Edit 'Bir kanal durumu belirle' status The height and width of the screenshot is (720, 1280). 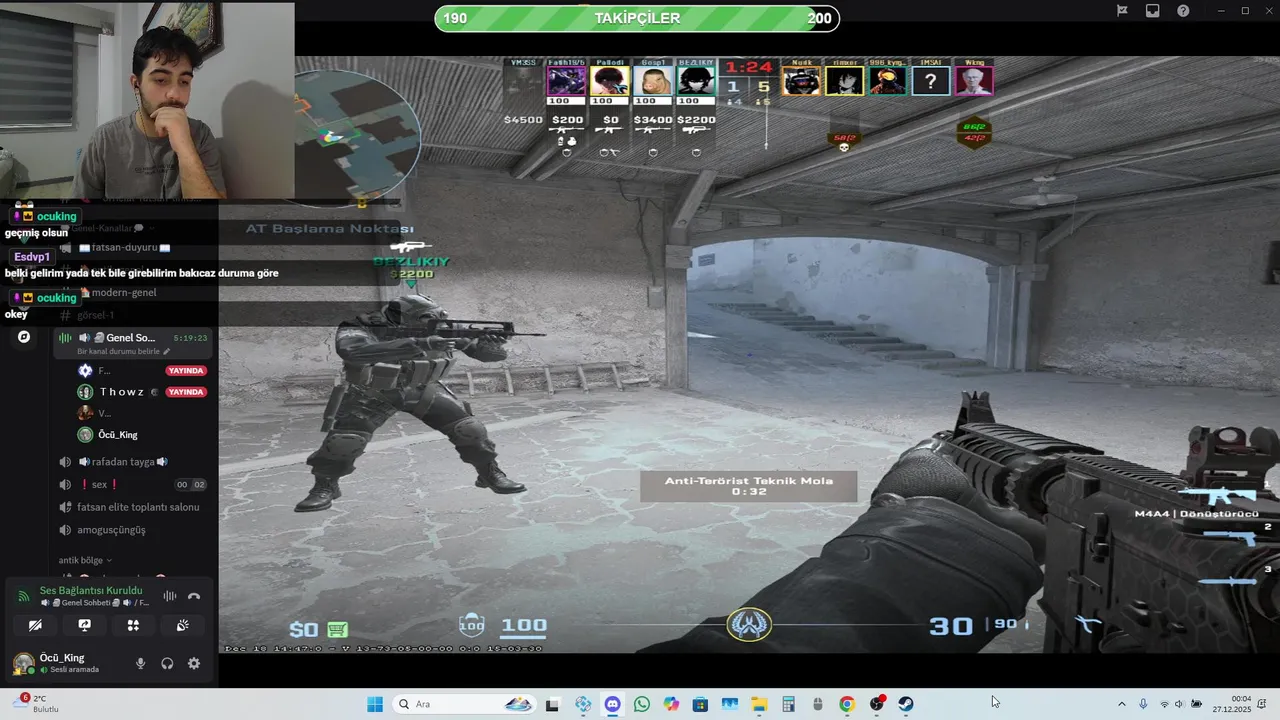coord(124,352)
